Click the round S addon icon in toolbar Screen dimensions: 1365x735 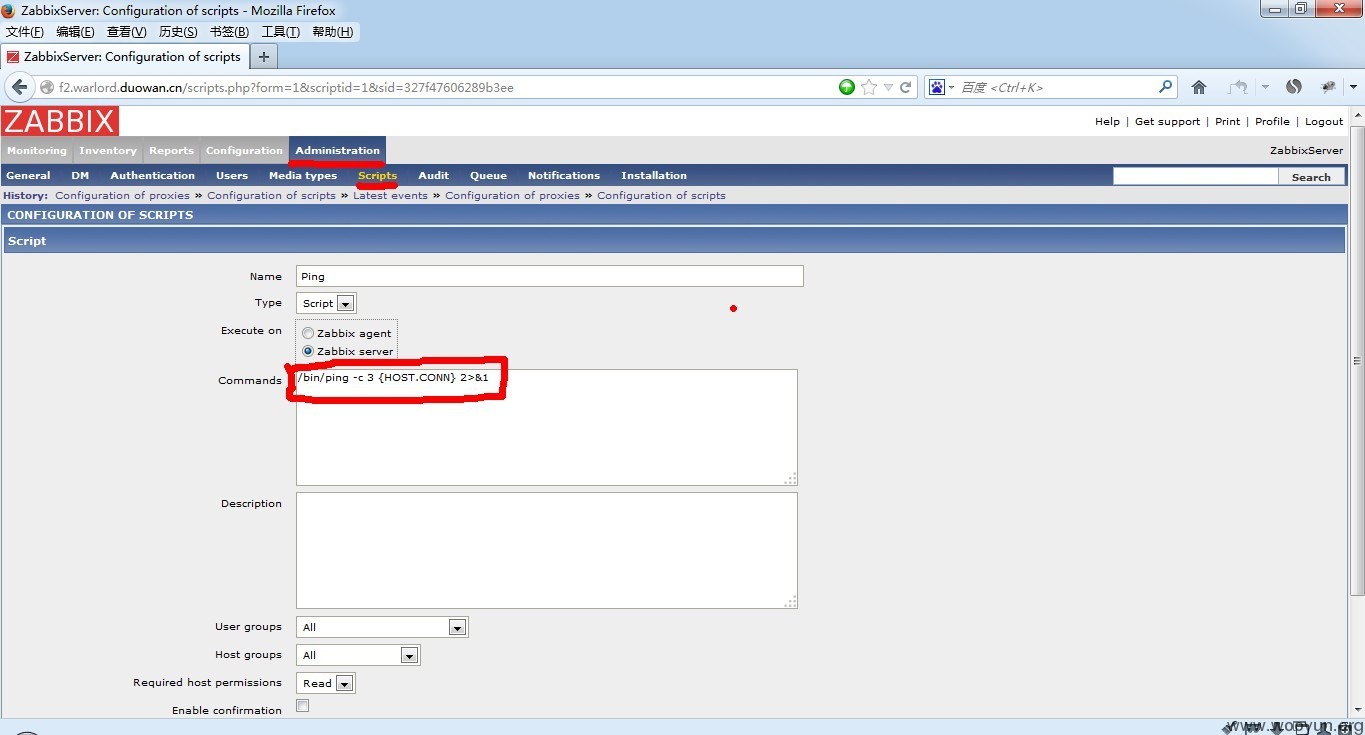pyautogui.click(x=1294, y=87)
